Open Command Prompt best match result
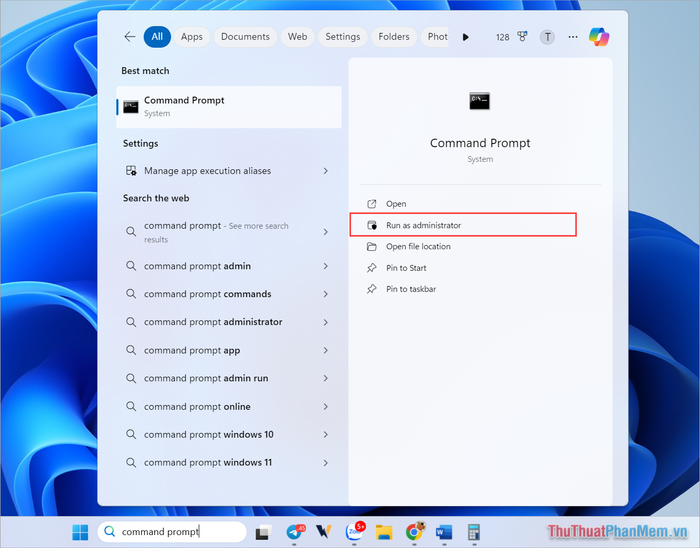Image resolution: width=700 pixels, height=548 pixels. (x=229, y=107)
